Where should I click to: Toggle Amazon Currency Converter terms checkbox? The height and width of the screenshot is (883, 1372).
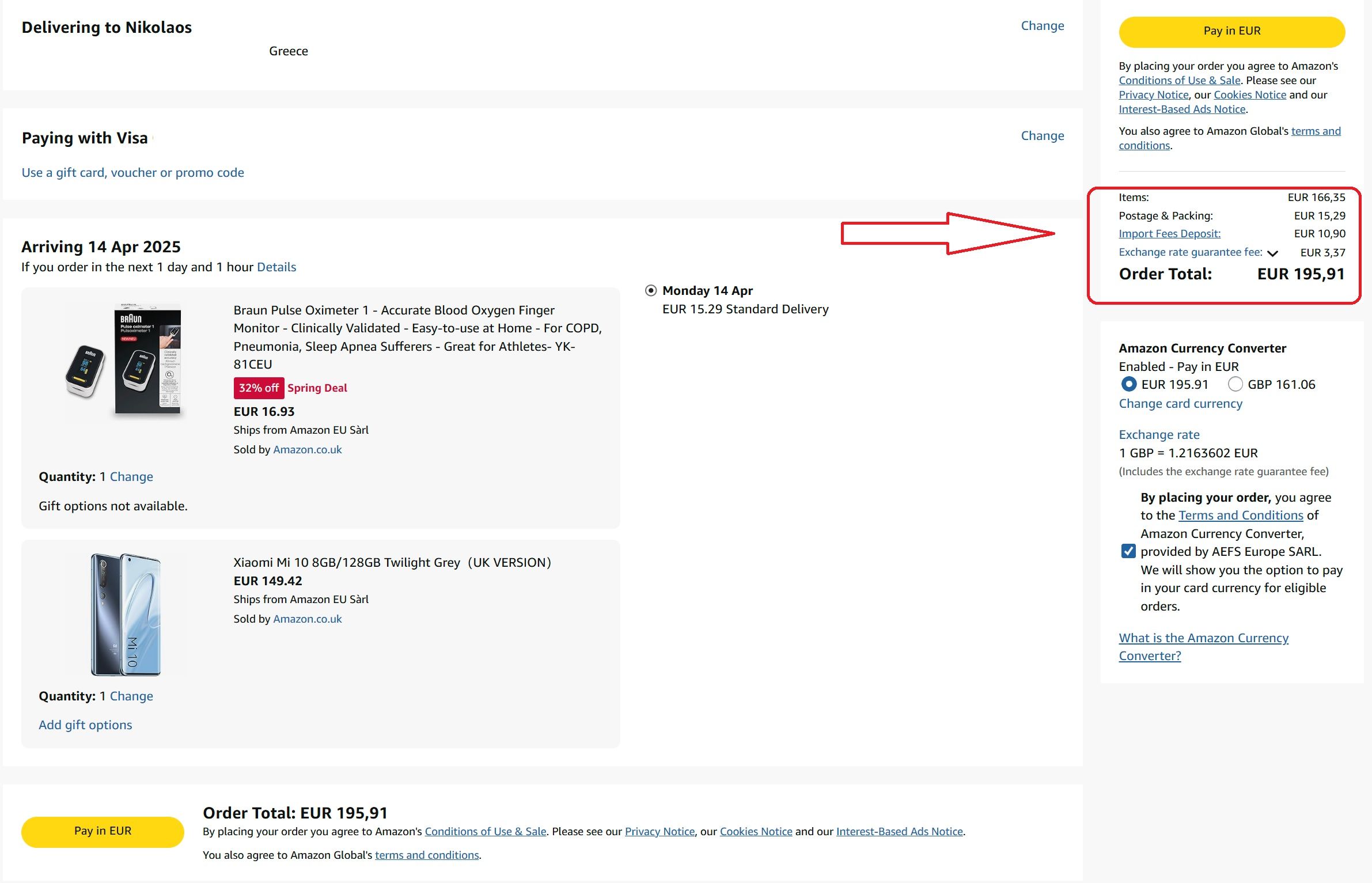pyautogui.click(x=1128, y=552)
